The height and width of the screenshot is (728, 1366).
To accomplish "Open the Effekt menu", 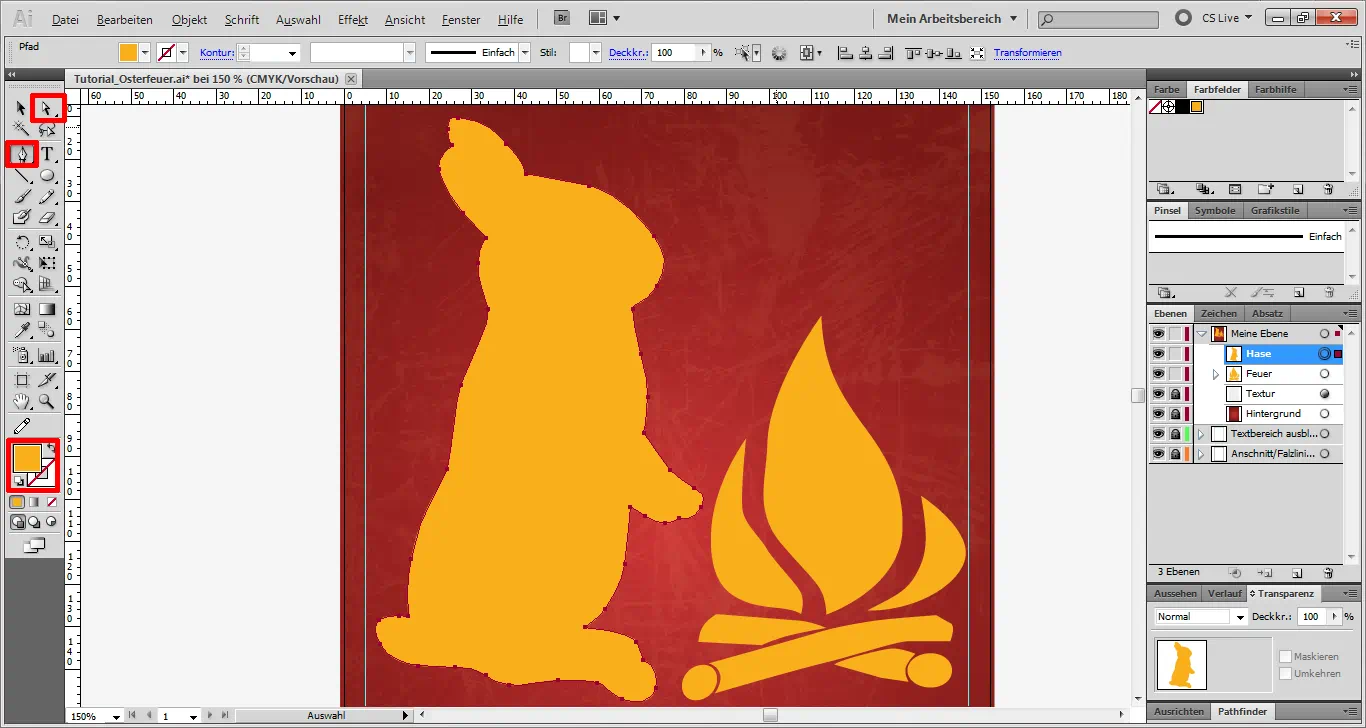I will click(352, 19).
